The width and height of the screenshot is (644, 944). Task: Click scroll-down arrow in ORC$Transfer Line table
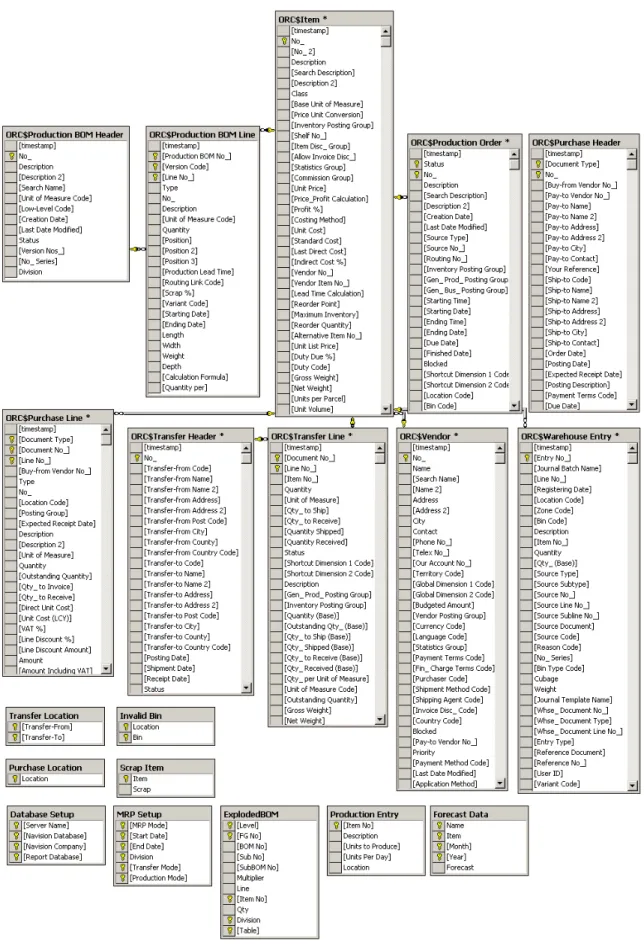(380, 719)
